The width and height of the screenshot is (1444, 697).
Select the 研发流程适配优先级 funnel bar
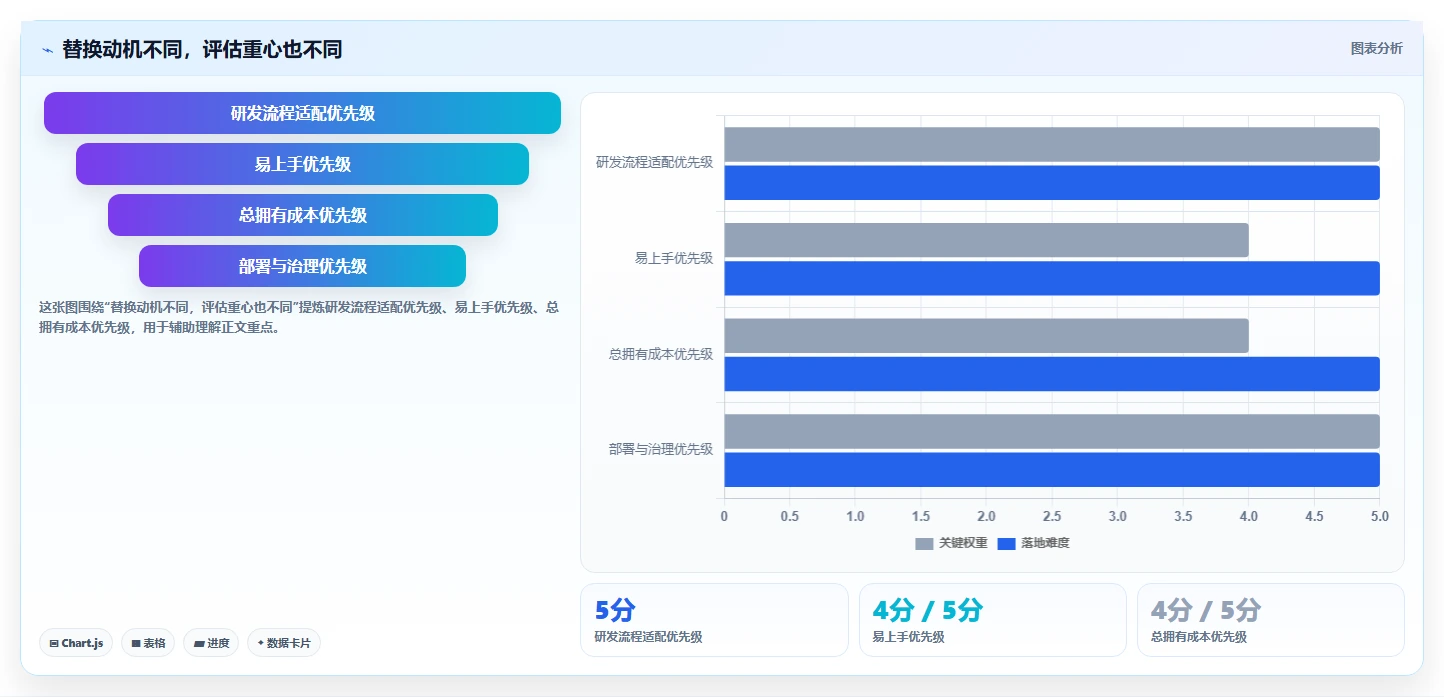pos(302,113)
